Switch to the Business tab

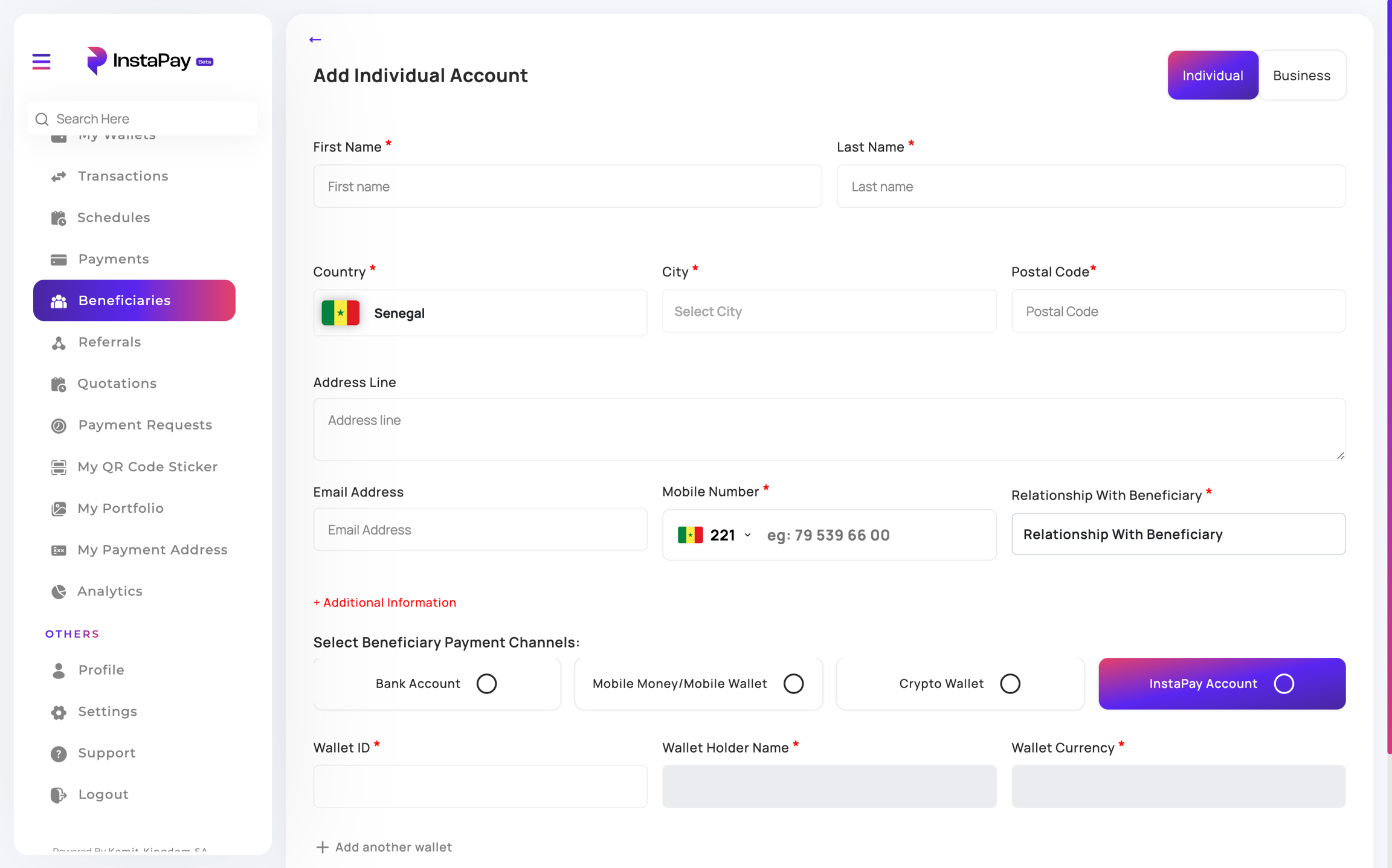(1301, 76)
